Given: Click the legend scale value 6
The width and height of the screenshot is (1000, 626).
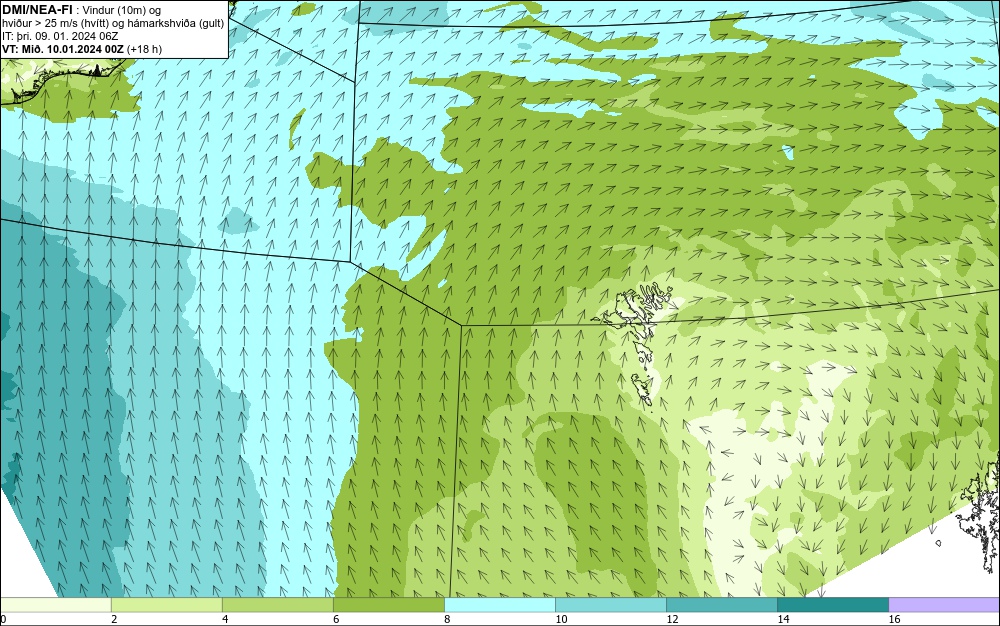Looking at the screenshot, I should click(x=336, y=619).
